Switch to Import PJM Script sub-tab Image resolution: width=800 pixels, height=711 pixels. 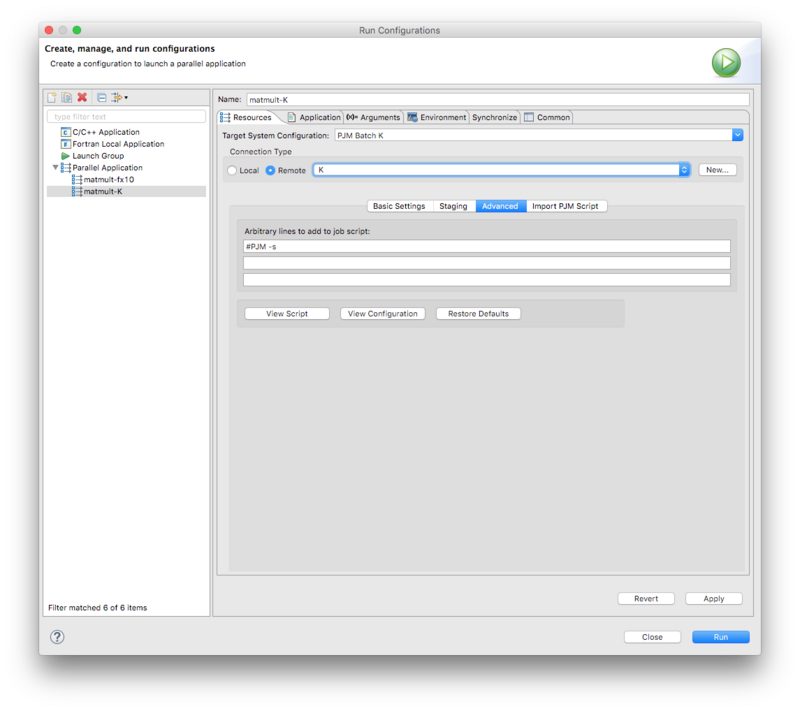tap(565, 206)
